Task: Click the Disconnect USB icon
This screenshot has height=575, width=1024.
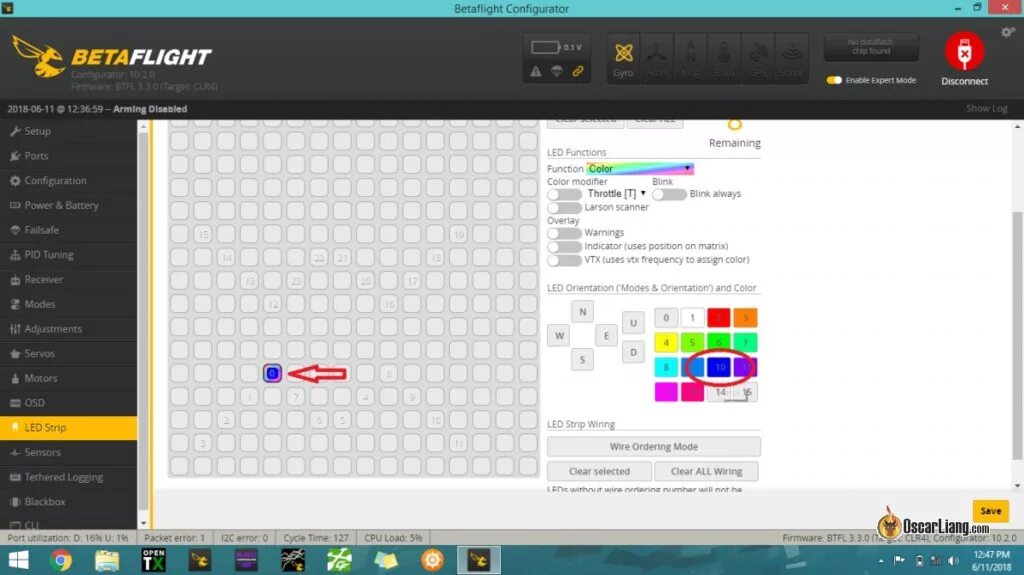Action: pyautogui.click(x=964, y=51)
